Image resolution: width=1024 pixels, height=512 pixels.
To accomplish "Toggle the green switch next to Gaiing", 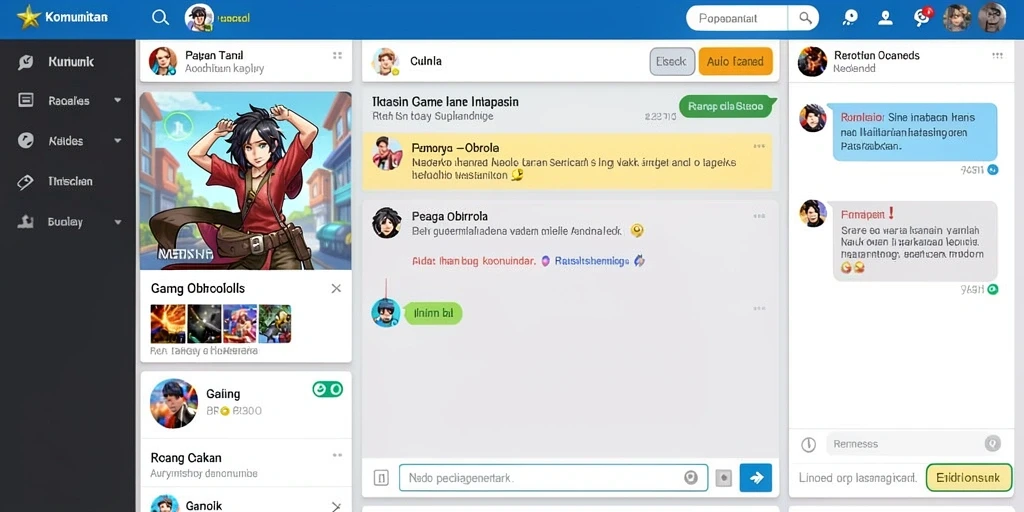I will [x=327, y=390].
